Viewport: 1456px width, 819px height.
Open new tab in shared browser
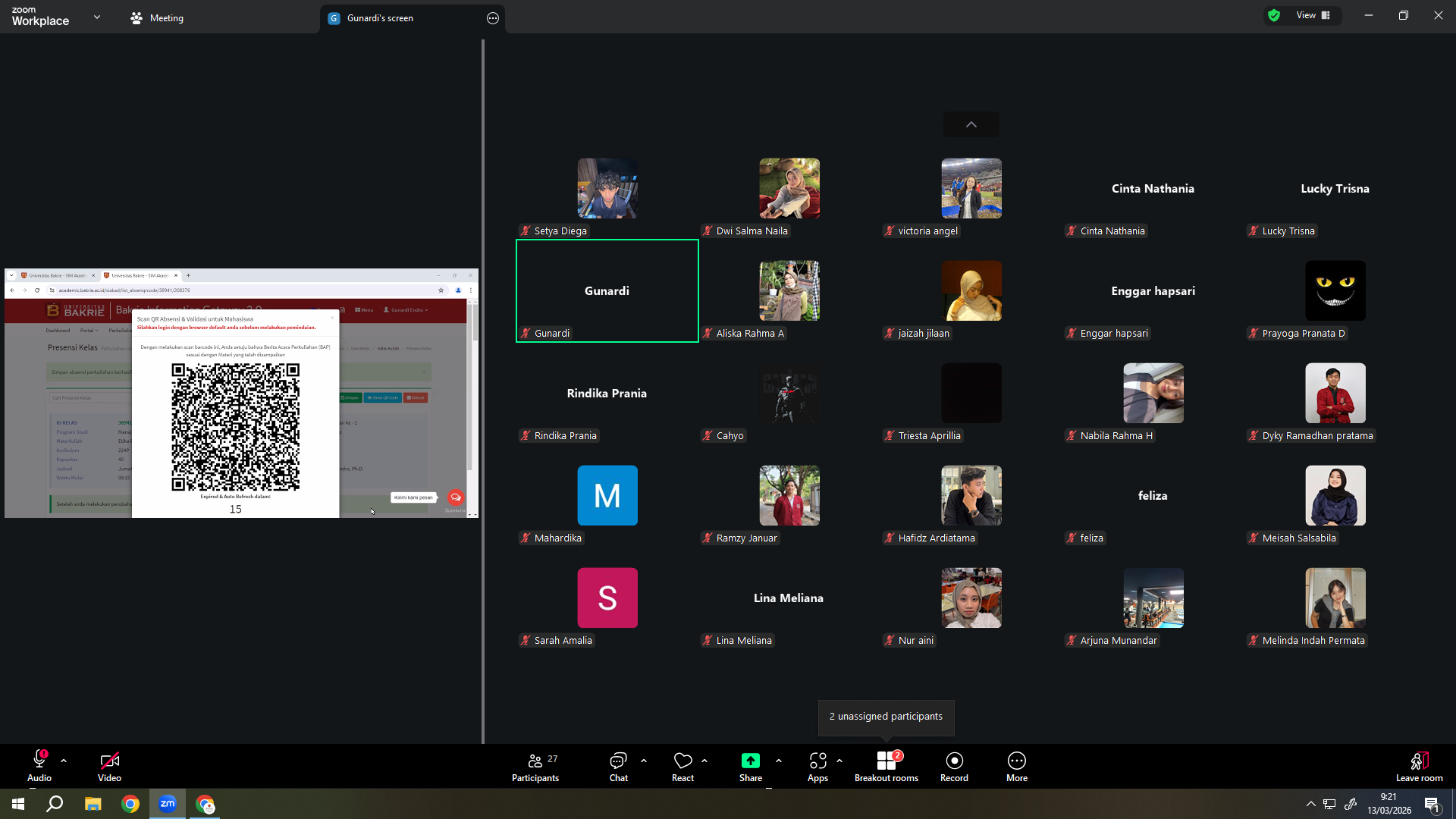[x=188, y=275]
